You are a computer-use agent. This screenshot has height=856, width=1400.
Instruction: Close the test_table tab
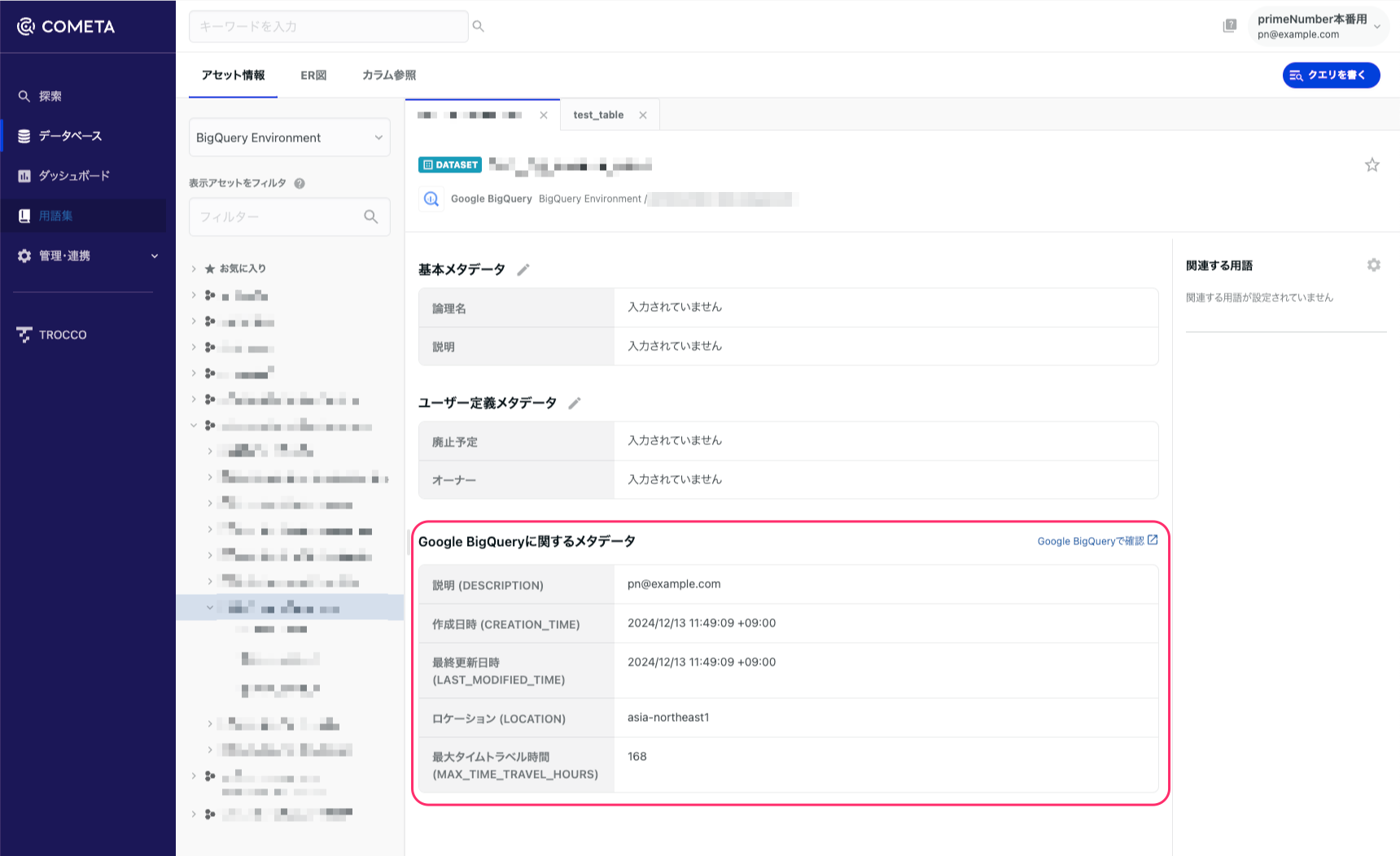point(643,116)
